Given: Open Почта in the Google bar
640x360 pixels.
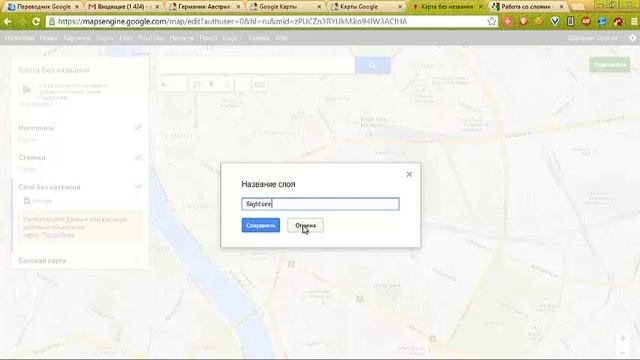Looking at the screenshot, I should (x=208, y=38).
